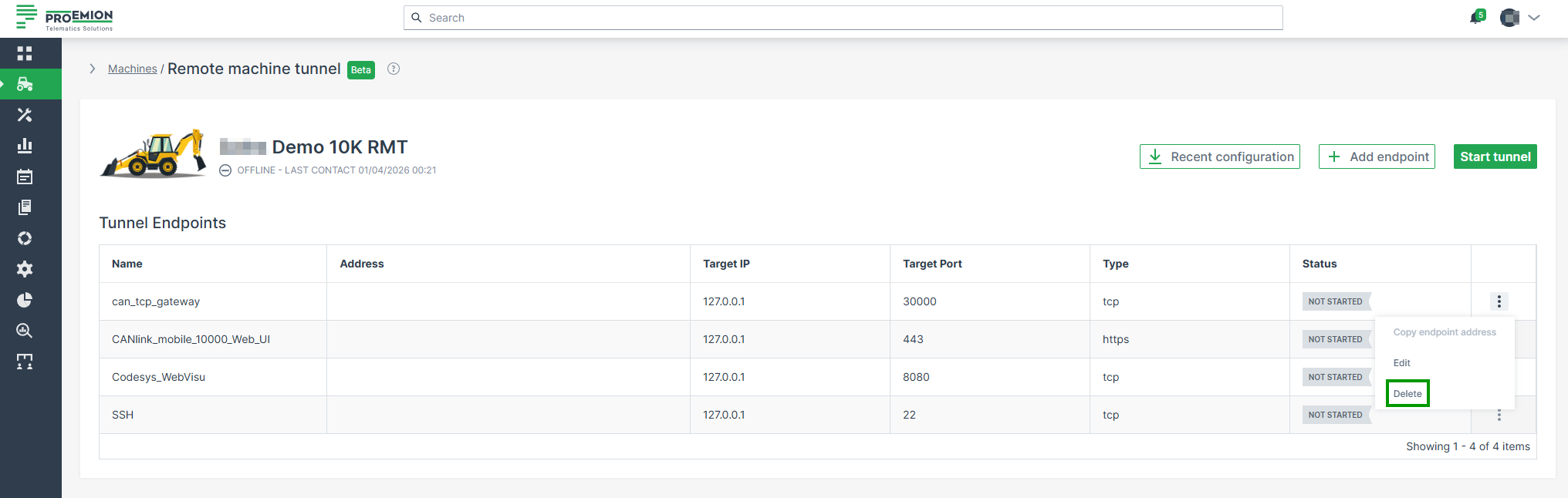The height and width of the screenshot is (498, 1568).
Task: Open three-dot menu for SSH row
Action: (x=1499, y=416)
